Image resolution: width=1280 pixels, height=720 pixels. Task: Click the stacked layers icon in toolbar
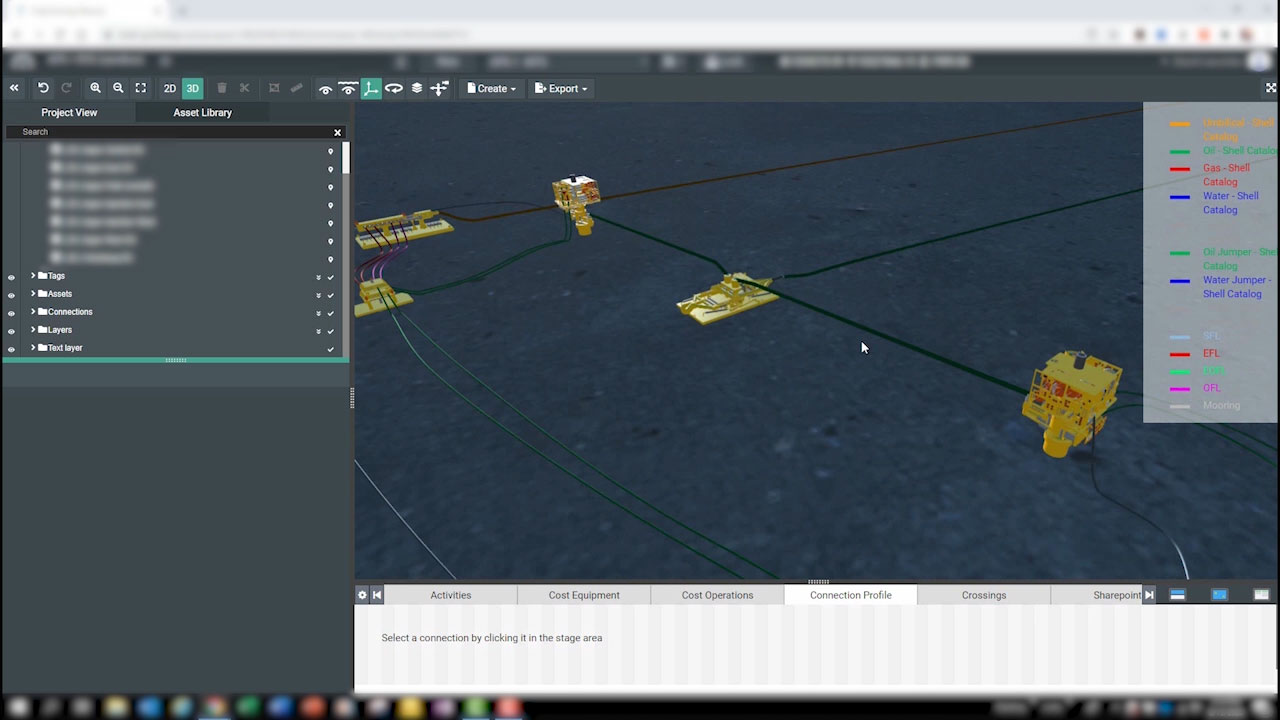(417, 88)
